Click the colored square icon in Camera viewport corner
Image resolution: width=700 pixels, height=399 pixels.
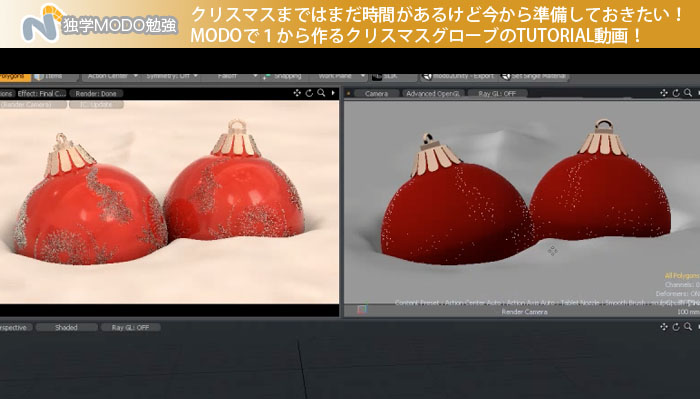362,309
